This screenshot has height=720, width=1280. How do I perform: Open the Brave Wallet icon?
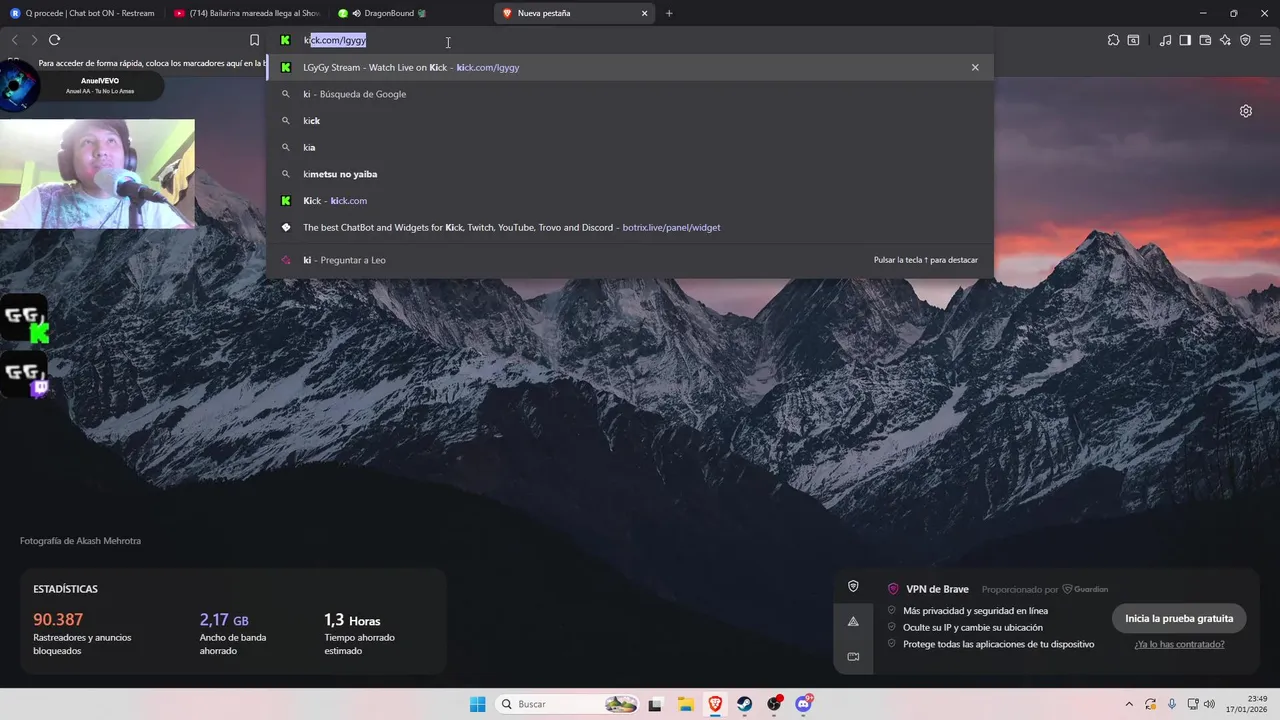tap(1205, 40)
